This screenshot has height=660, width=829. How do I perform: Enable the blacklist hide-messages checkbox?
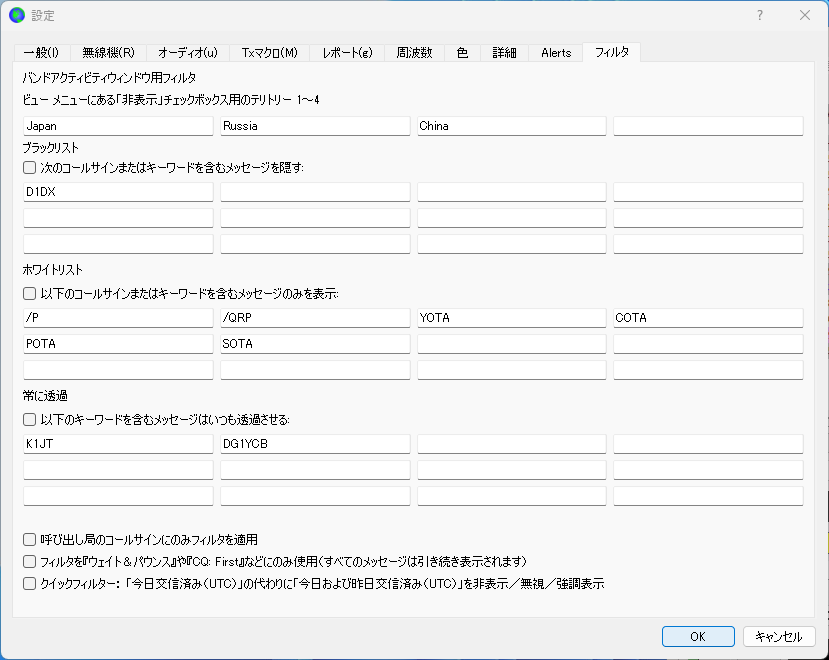30,168
